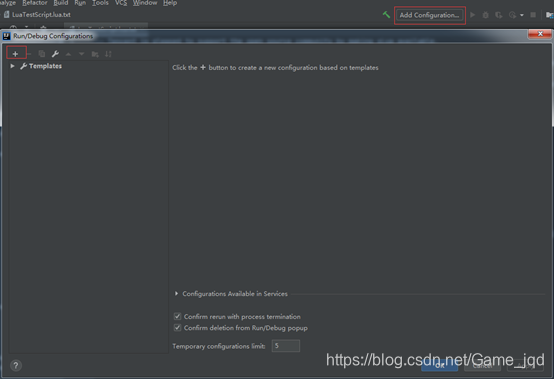Expand Configurations Available in Services section
Image resolution: width=554 pixels, height=379 pixels.
[176, 294]
